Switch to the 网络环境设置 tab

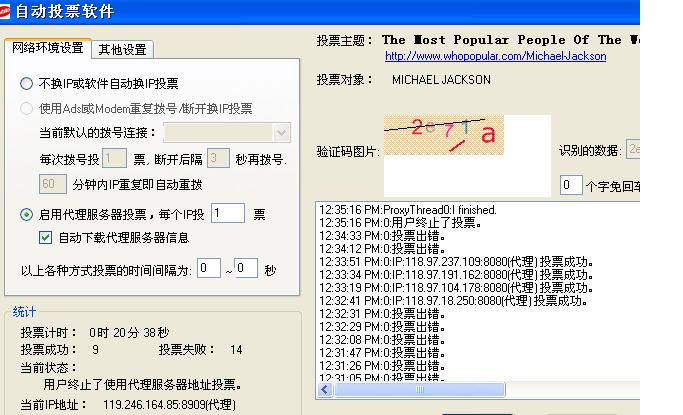[47, 48]
